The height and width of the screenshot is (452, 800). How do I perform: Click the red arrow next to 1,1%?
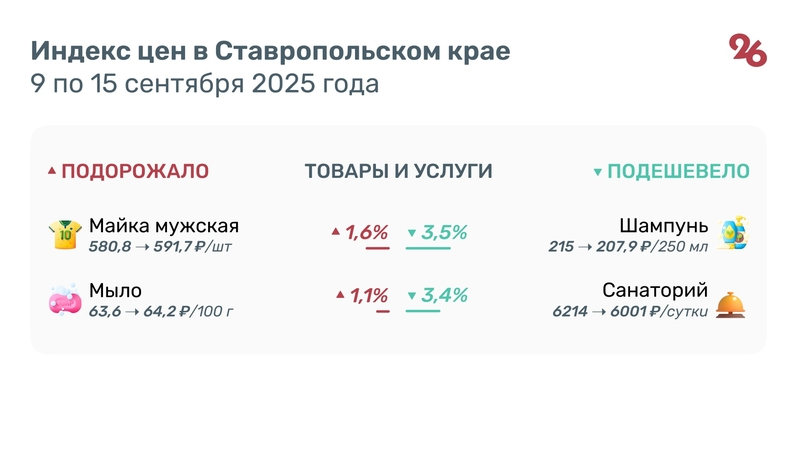[x=340, y=296]
